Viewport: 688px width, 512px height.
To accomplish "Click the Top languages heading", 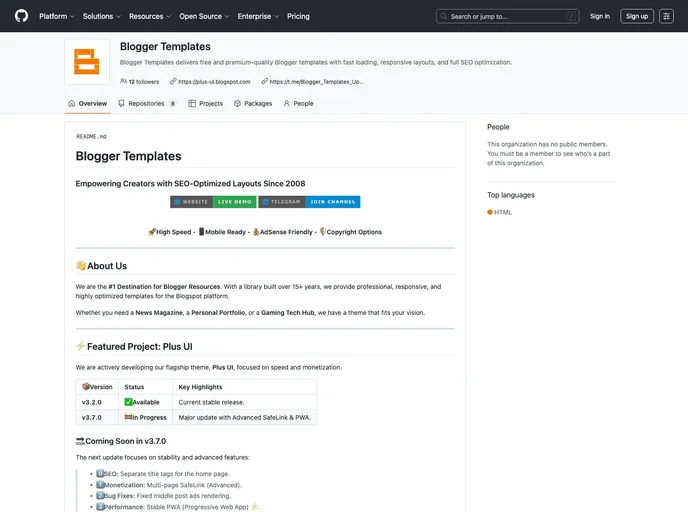I will point(511,195).
